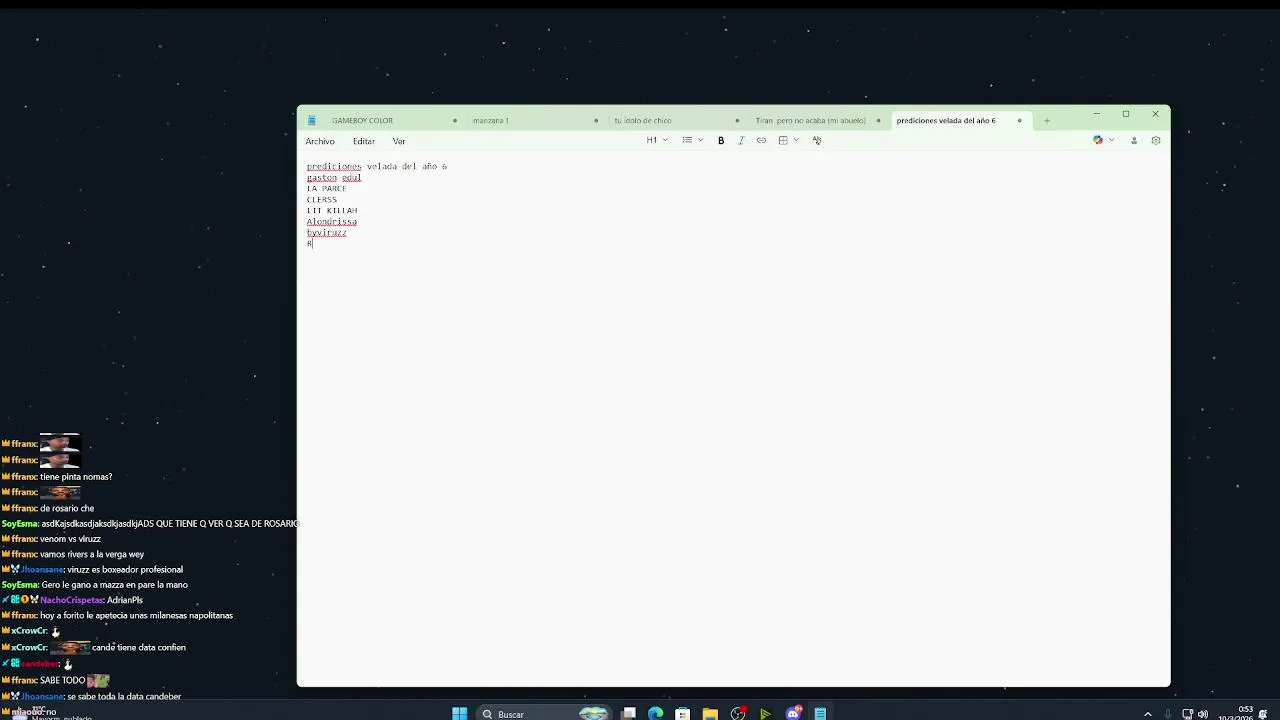This screenshot has height=720, width=1280.
Task: Open File Explorer from taskbar
Action: (710, 714)
